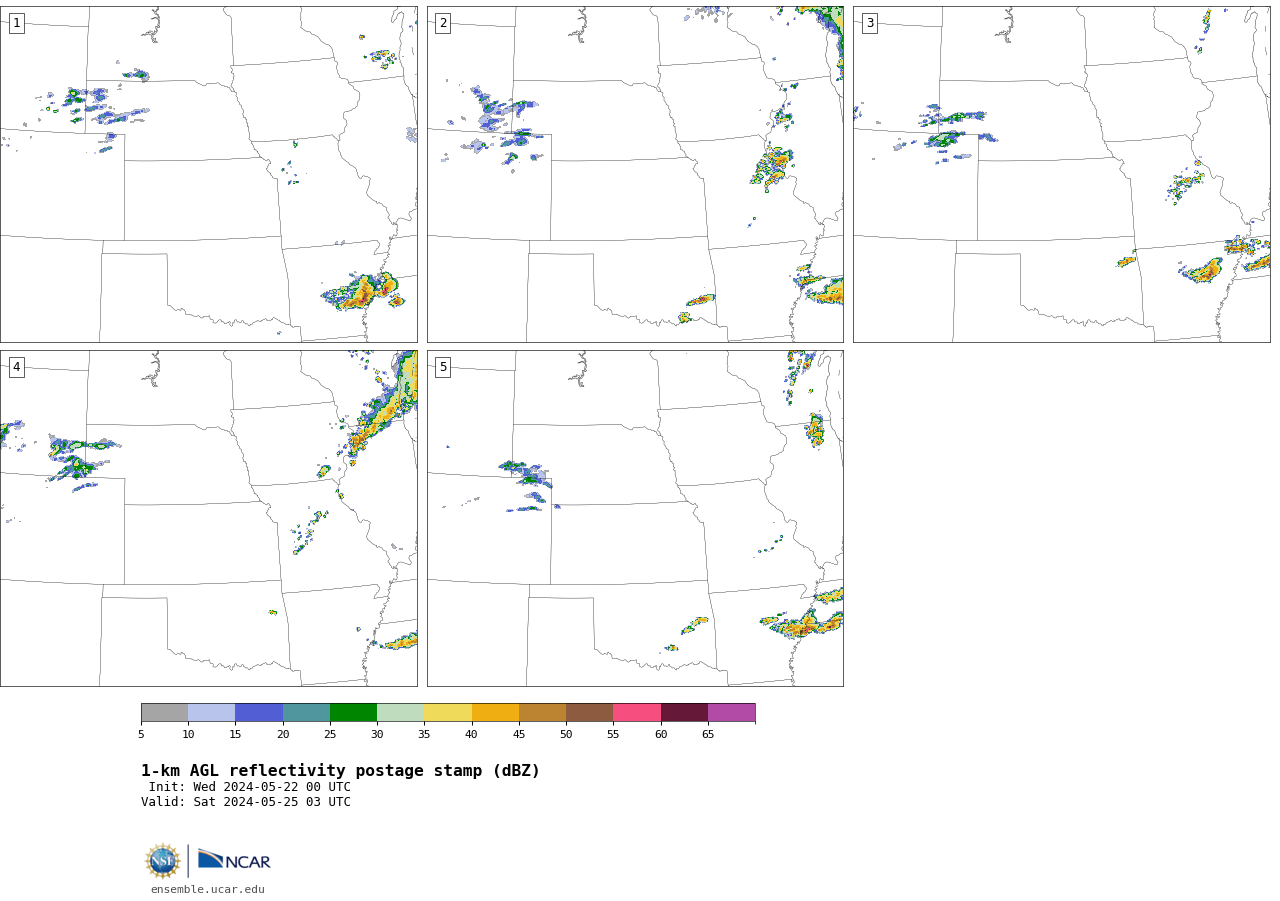Image resolution: width=1280 pixels, height=901 pixels.
Task: Click the panel number label '2'
Action: click(443, 23)
